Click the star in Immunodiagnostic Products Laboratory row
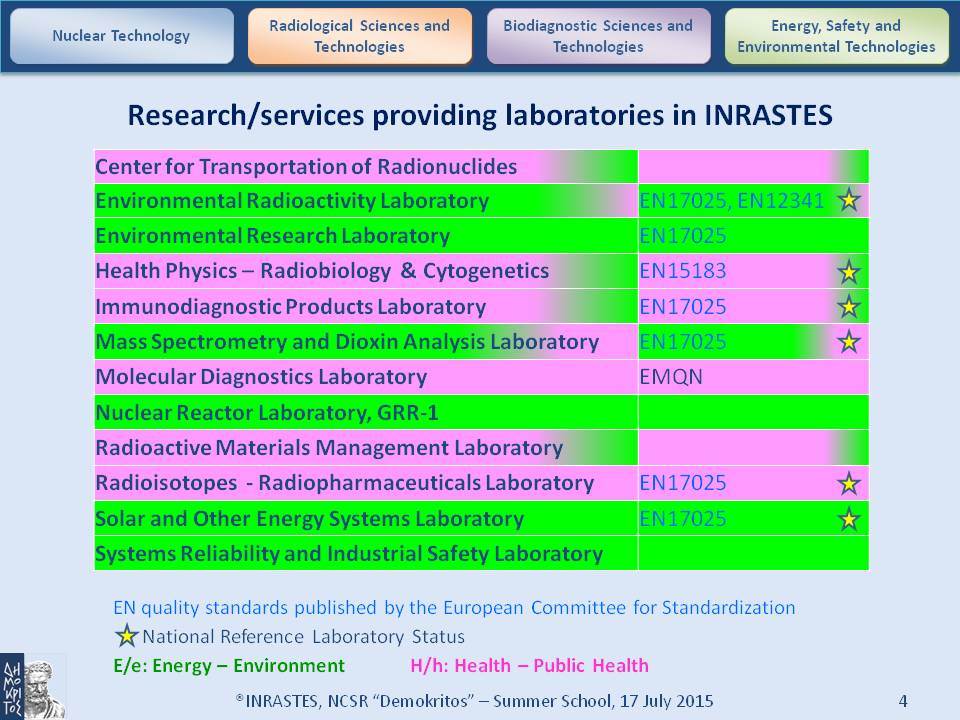The image size is (960, 720). pyautogui.click(x=849, y=306)
